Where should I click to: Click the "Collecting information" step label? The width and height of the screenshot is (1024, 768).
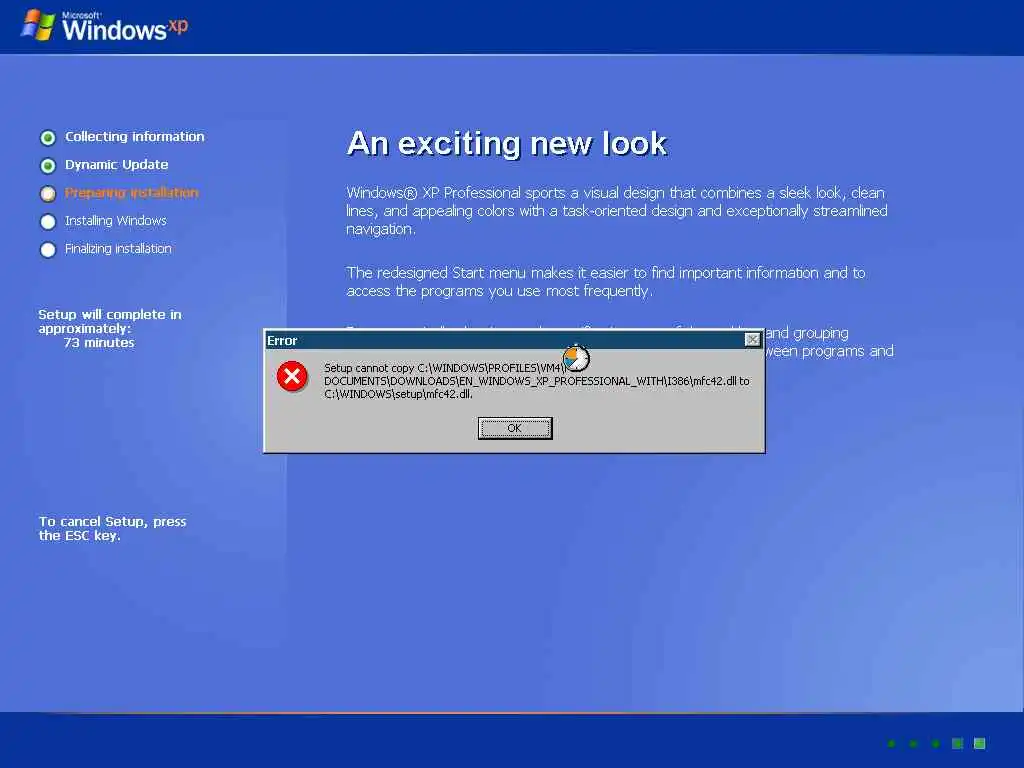pyautogui.click(x=135, y=136)
